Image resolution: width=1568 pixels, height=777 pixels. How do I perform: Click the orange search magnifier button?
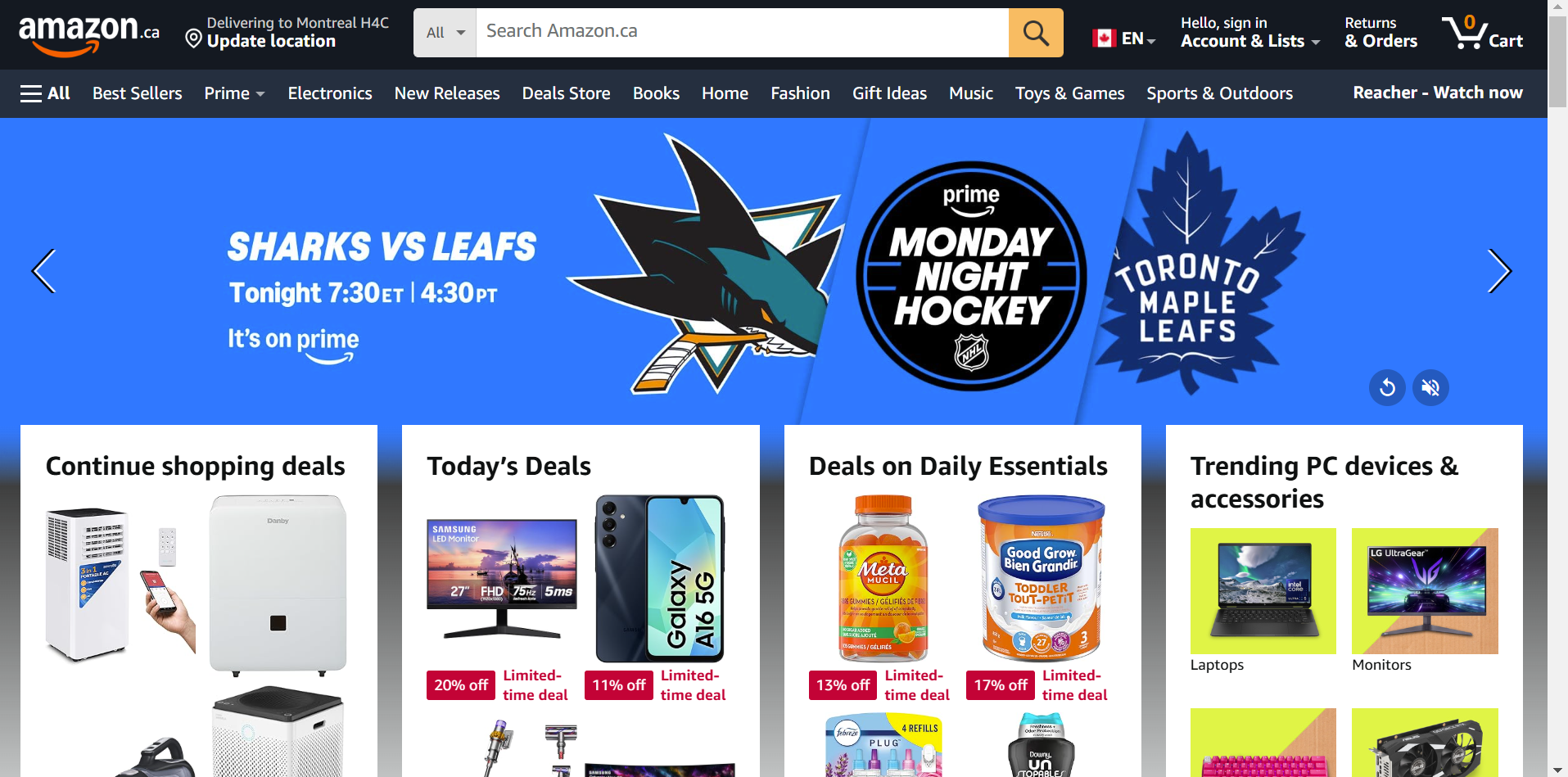pos(1036,33)
